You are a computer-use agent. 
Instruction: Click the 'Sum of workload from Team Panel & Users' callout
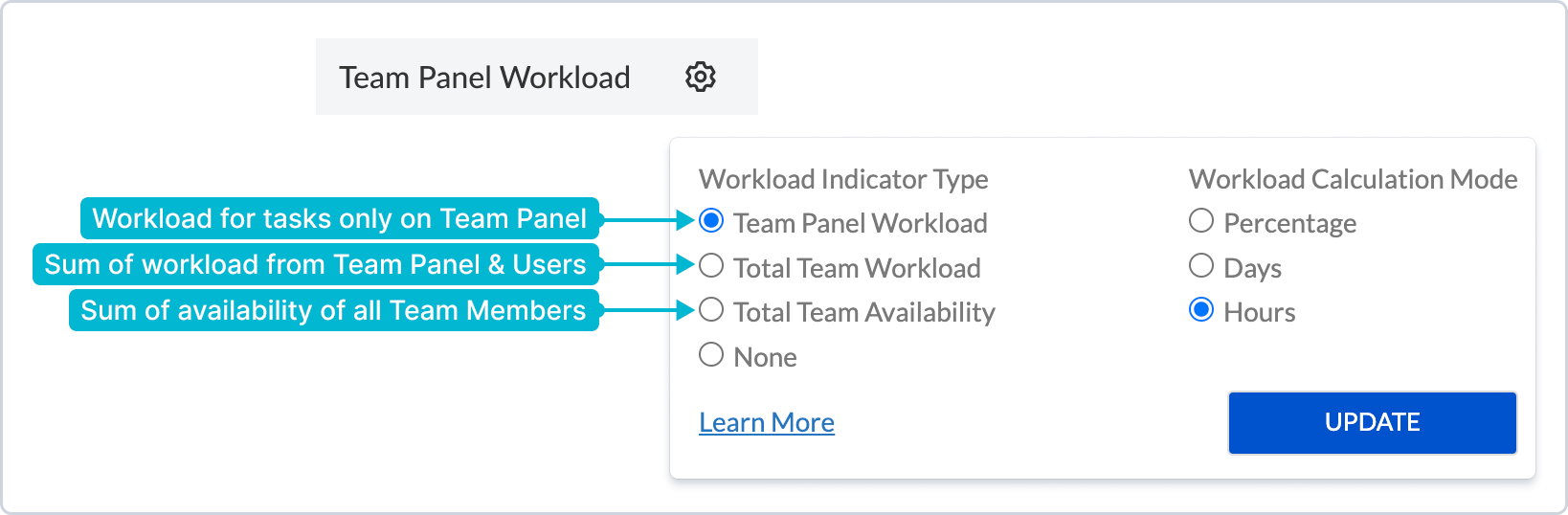315,264
